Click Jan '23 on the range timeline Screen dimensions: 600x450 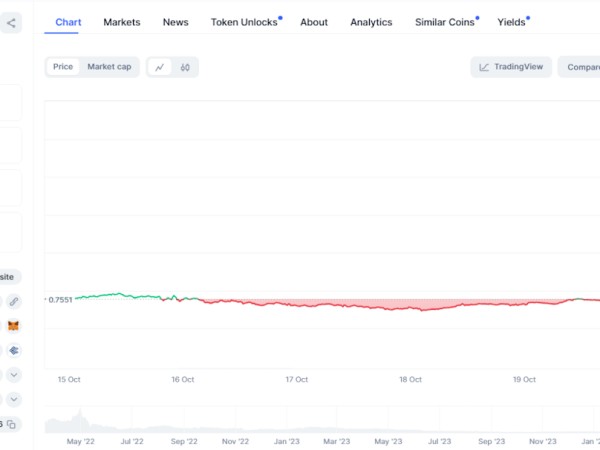click(x=287, y=441)
